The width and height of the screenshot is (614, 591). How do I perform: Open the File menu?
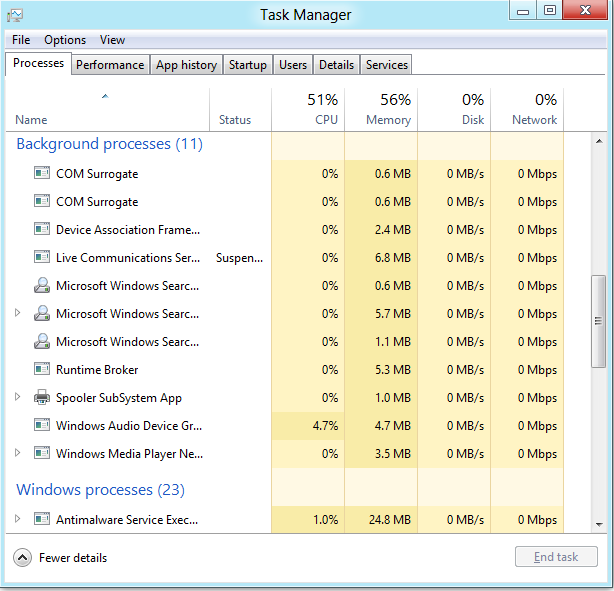click(x=21, y=40)
